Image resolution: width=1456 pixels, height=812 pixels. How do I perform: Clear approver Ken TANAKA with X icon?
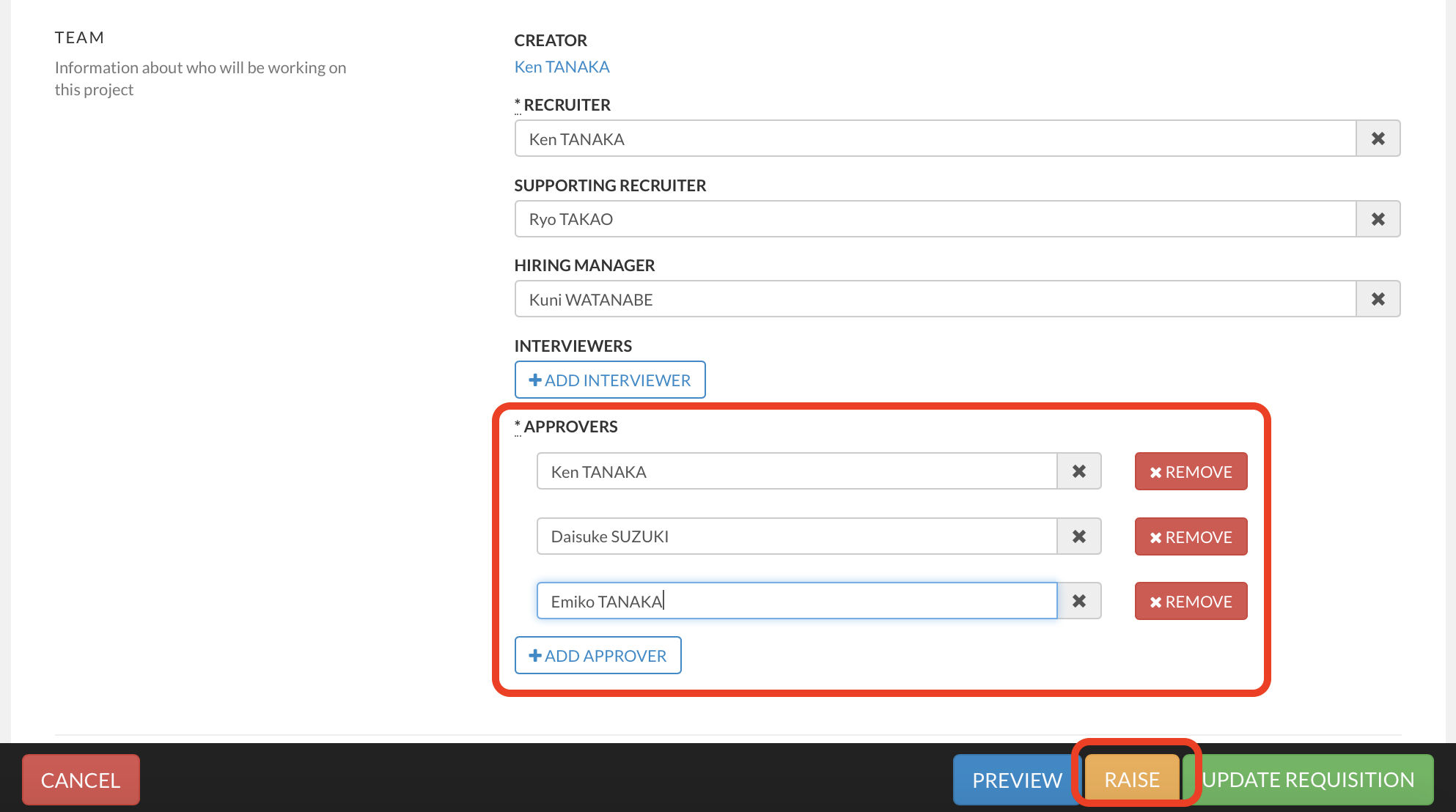tap(1078, 471)
